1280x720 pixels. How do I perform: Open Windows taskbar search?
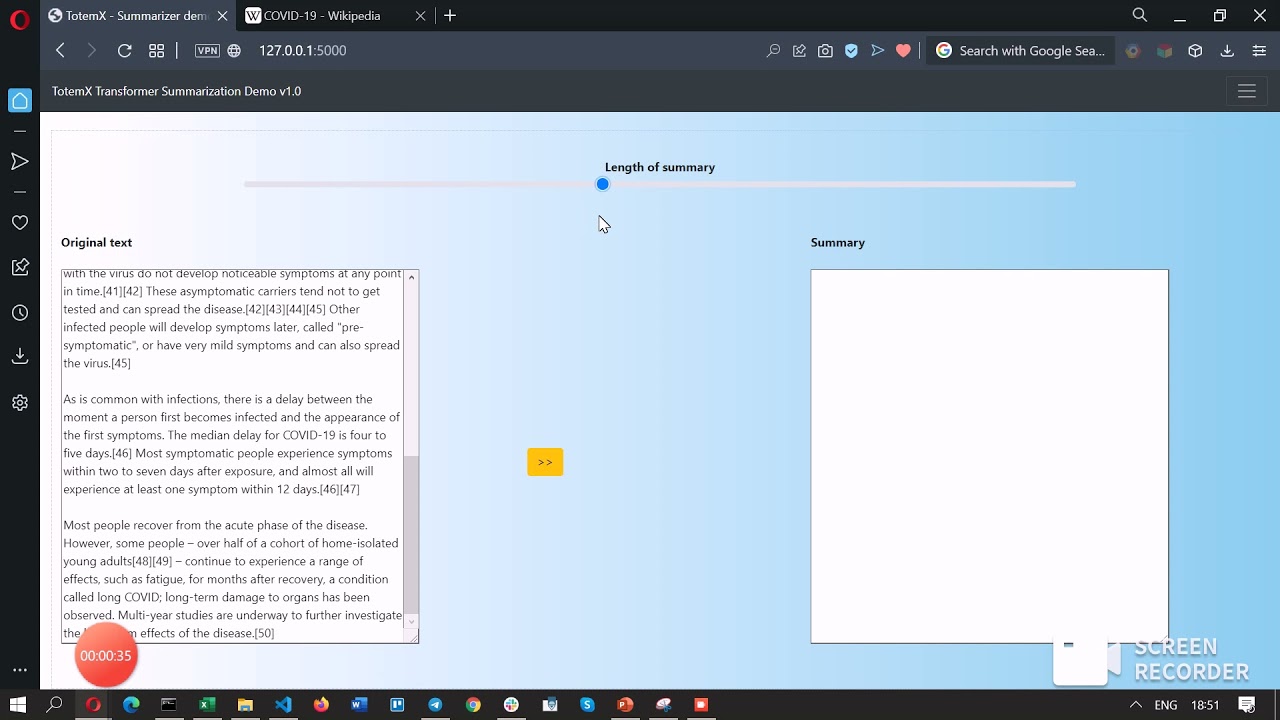(x=55, y=705)
